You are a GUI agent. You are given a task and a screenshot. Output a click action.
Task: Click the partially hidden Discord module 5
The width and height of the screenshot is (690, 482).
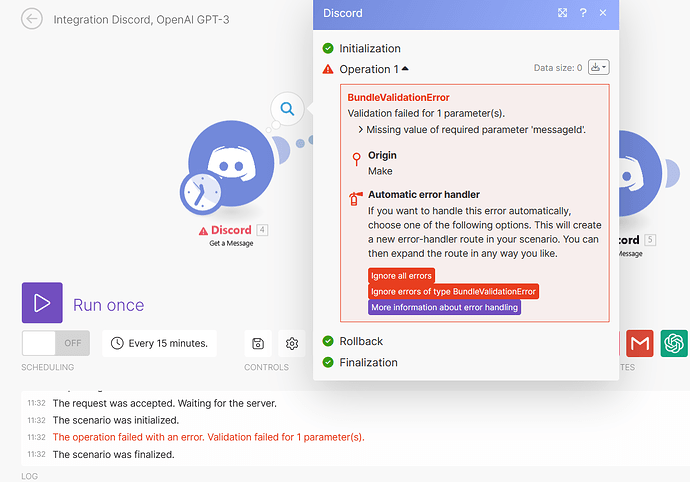coord(640,173)
